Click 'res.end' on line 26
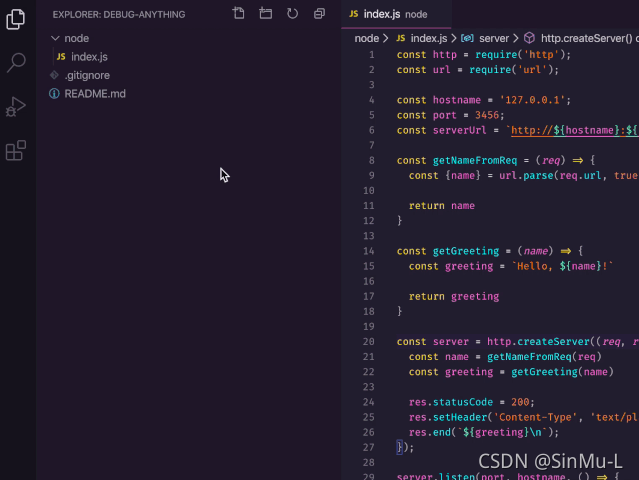 (x=430, y=432)
